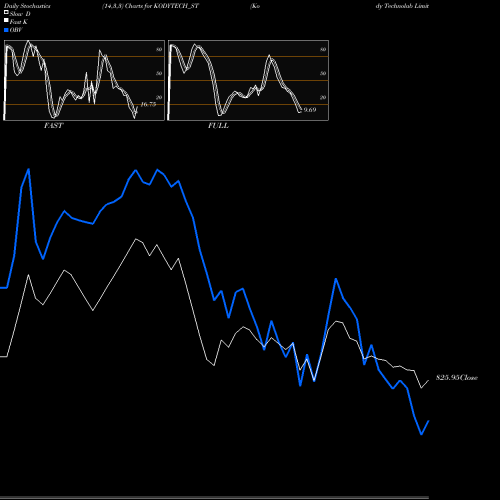Click the 50 level label in FAST chart
The height and width of the screenshot is (500, 500).
[159, 73]
